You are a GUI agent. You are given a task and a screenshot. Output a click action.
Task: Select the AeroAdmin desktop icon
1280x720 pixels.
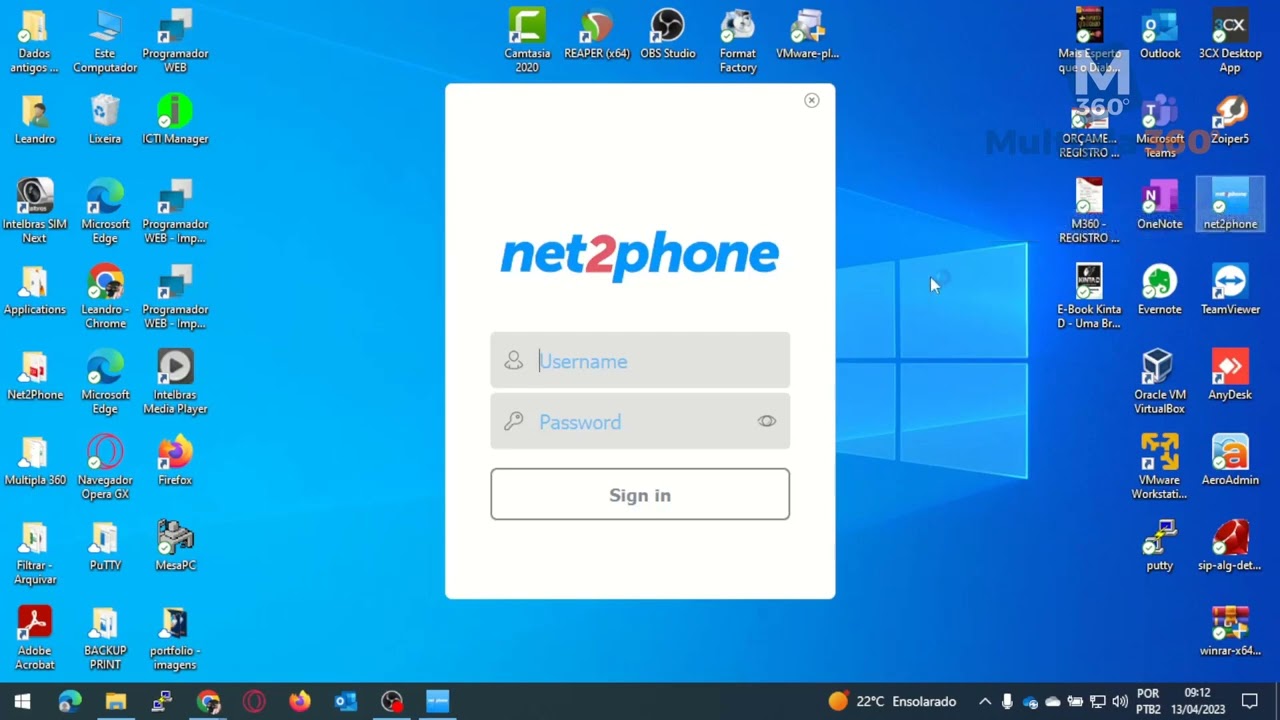(1230, 461)
